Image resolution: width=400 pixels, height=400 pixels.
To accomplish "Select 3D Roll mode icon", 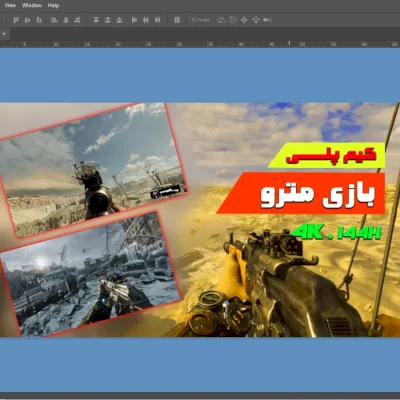I will coord(233,20).
